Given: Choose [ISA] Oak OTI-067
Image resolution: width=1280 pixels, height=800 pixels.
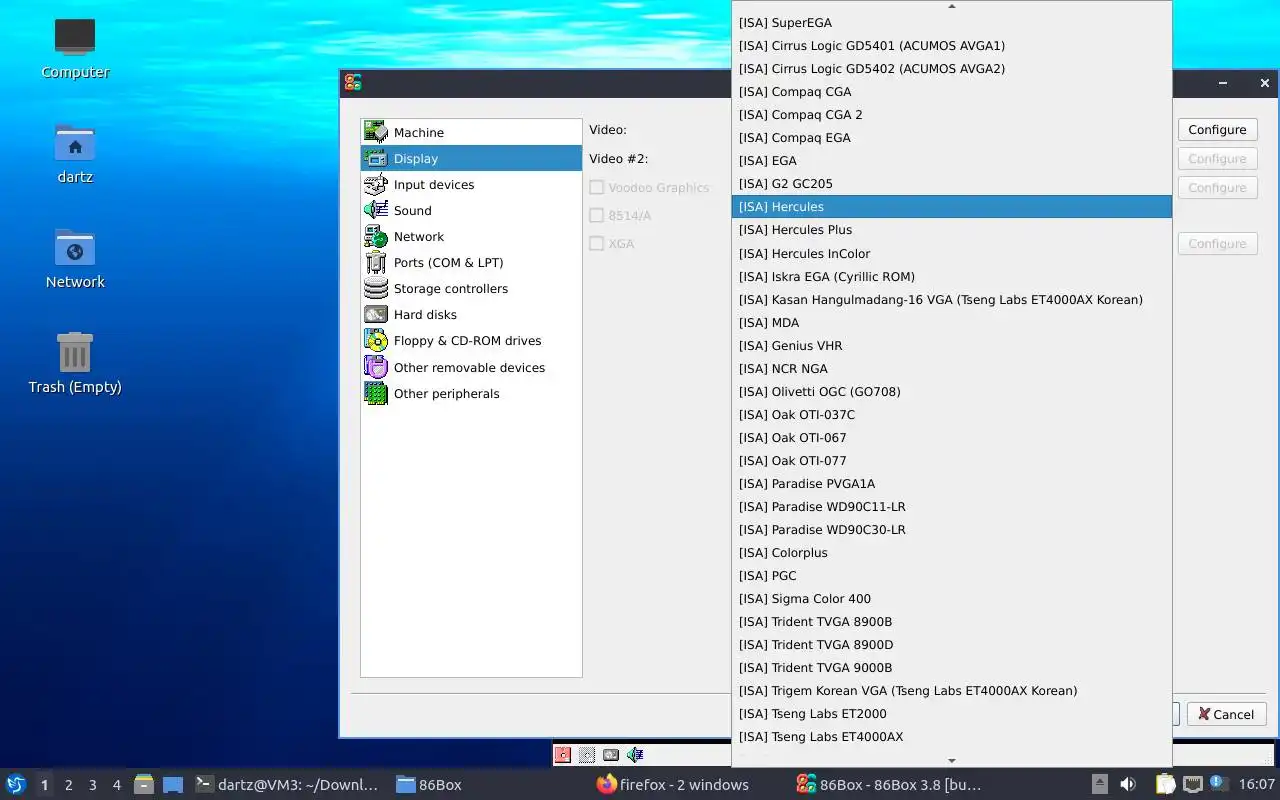Looking at the screenshot, I should tap(952, 437).
